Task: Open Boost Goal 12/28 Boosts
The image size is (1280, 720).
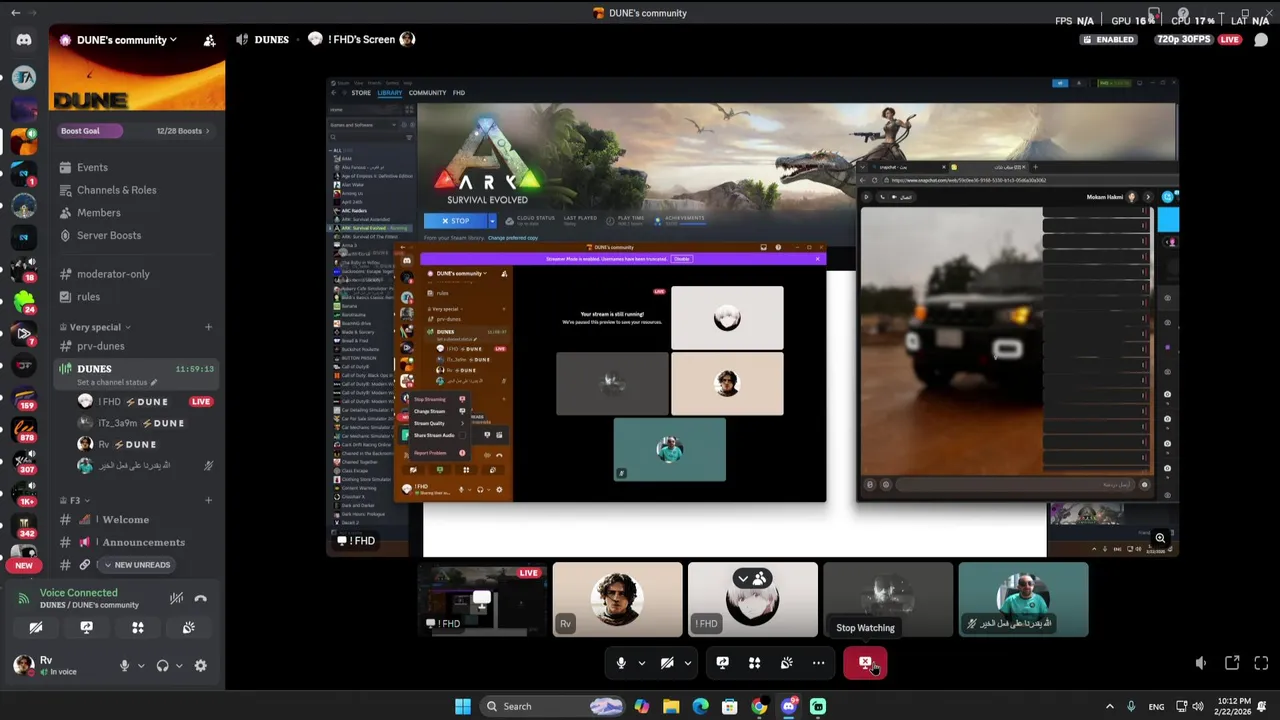Action: point(137,131)
